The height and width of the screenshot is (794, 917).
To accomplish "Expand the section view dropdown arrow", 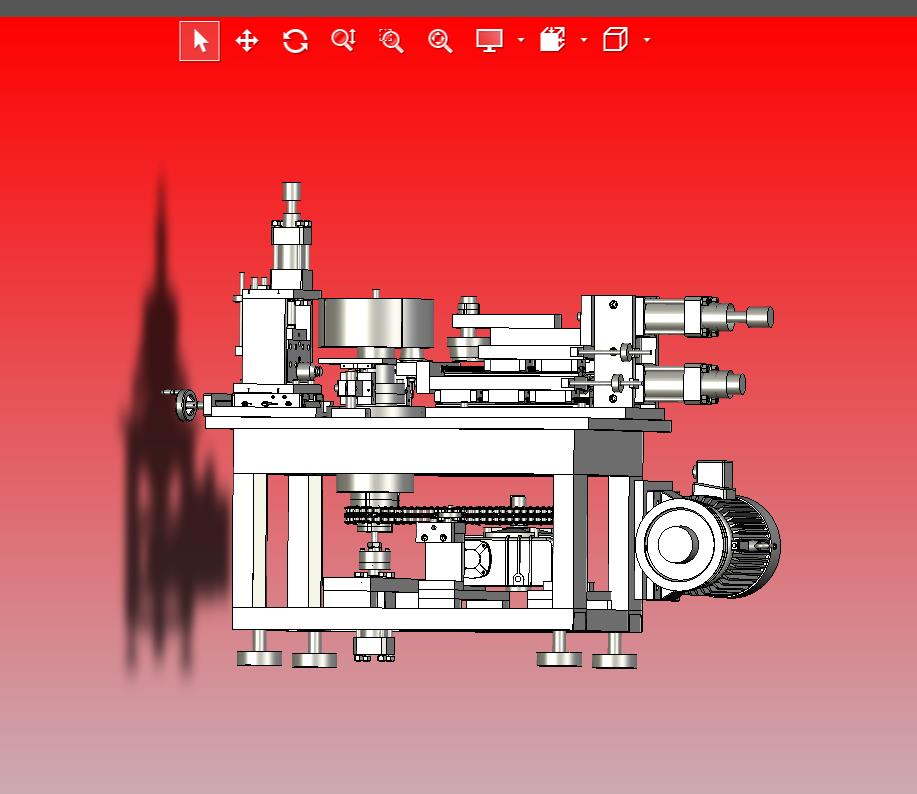I will [x=584, y=40].
